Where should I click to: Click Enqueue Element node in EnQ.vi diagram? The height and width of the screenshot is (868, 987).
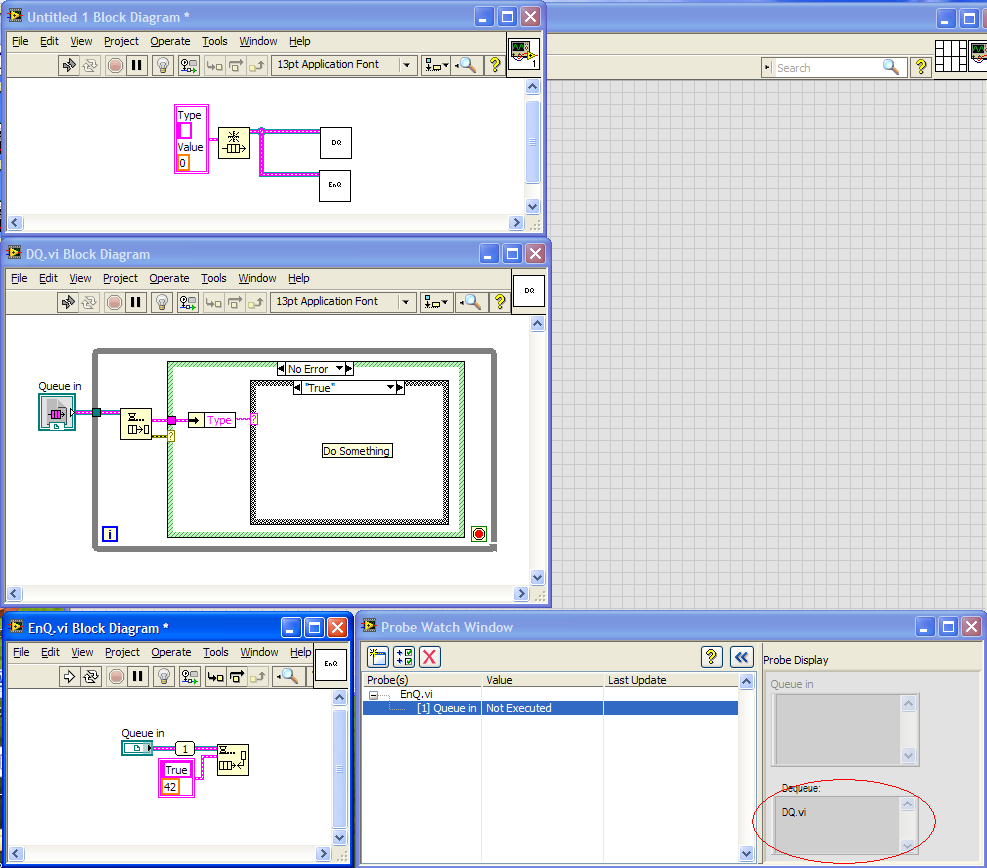point(233,760)
